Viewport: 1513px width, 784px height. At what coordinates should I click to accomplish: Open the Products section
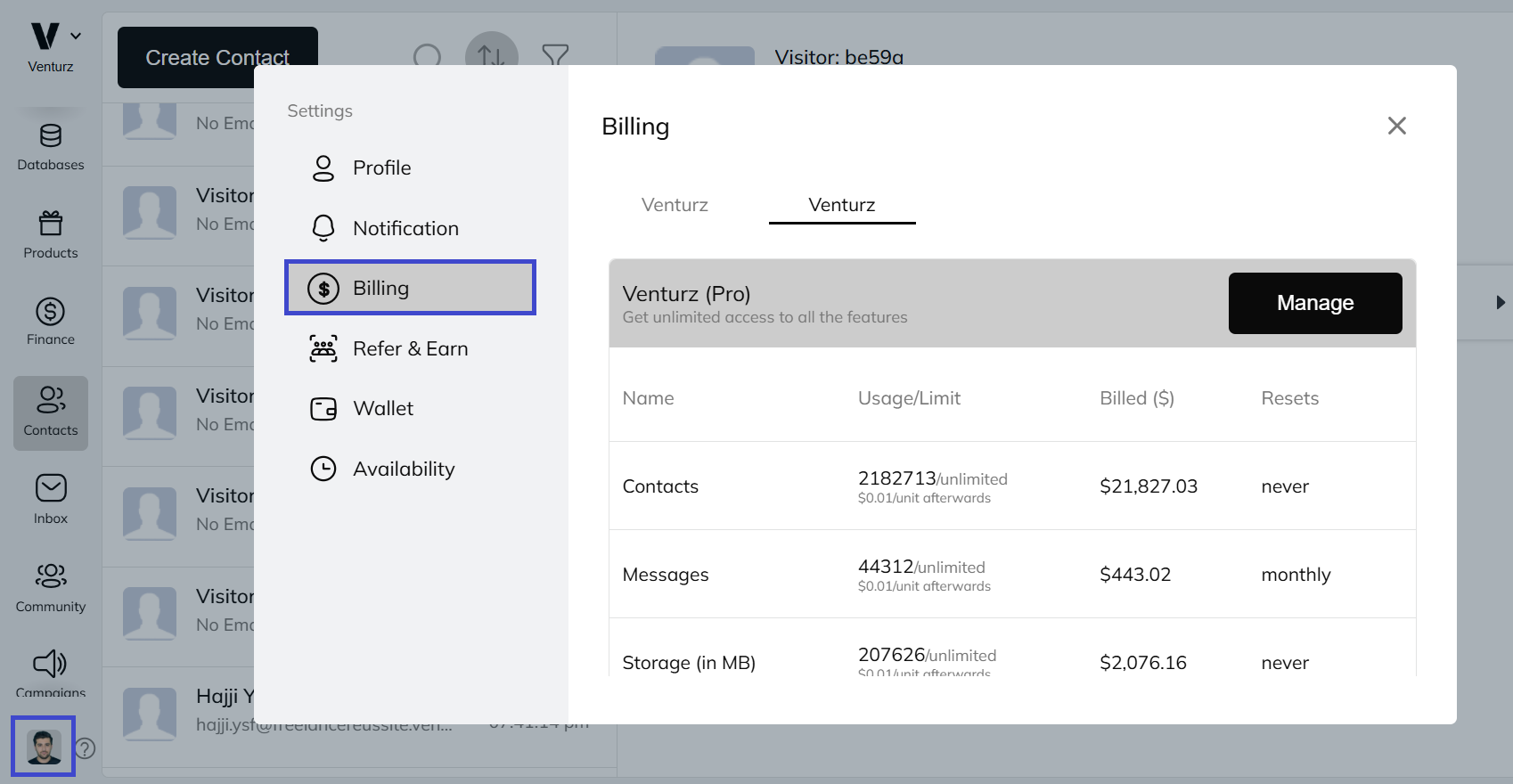tap(51, 234)
